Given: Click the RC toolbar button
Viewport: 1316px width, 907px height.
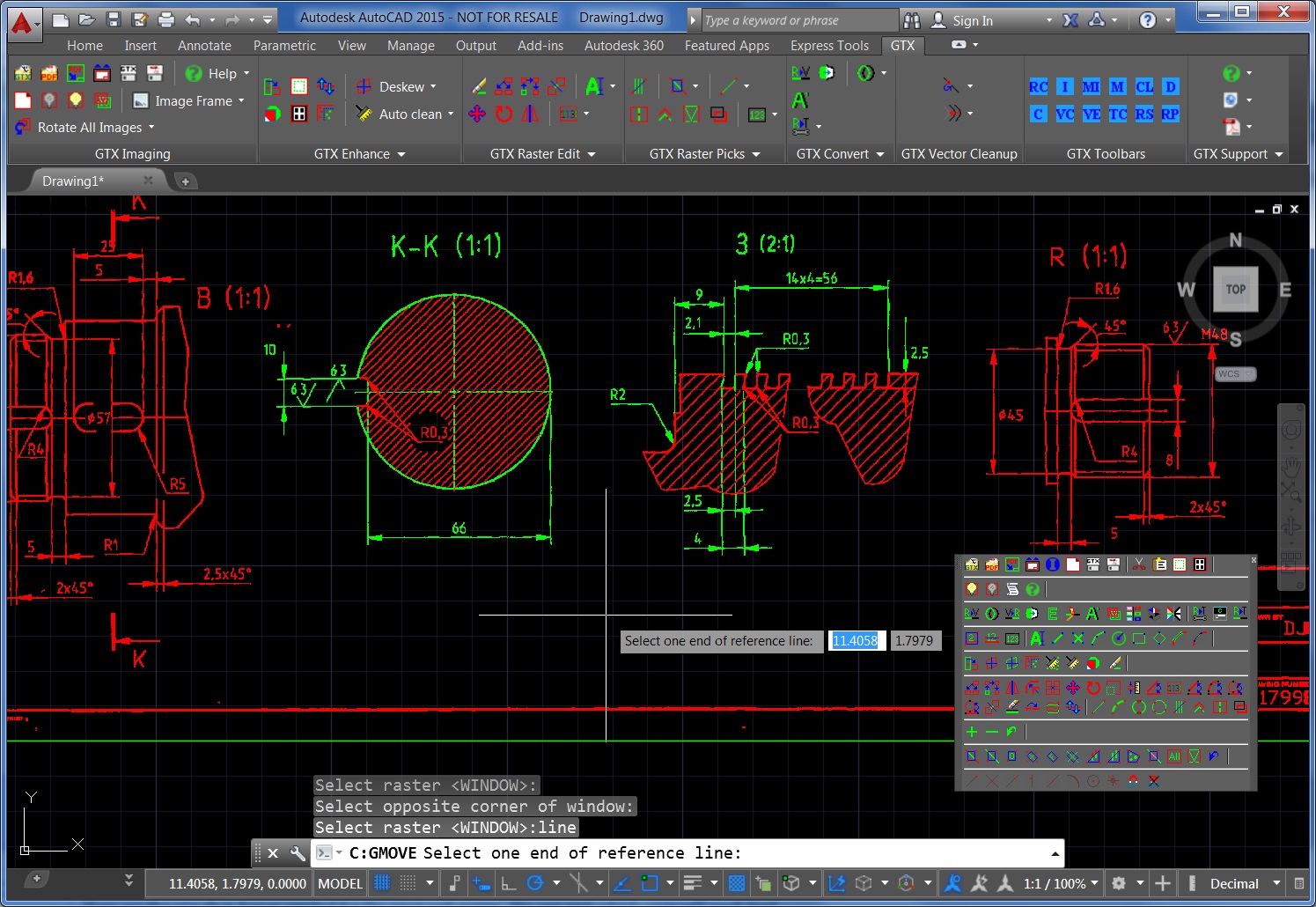Looking at the screenshot, I should tap(1039, 86).
